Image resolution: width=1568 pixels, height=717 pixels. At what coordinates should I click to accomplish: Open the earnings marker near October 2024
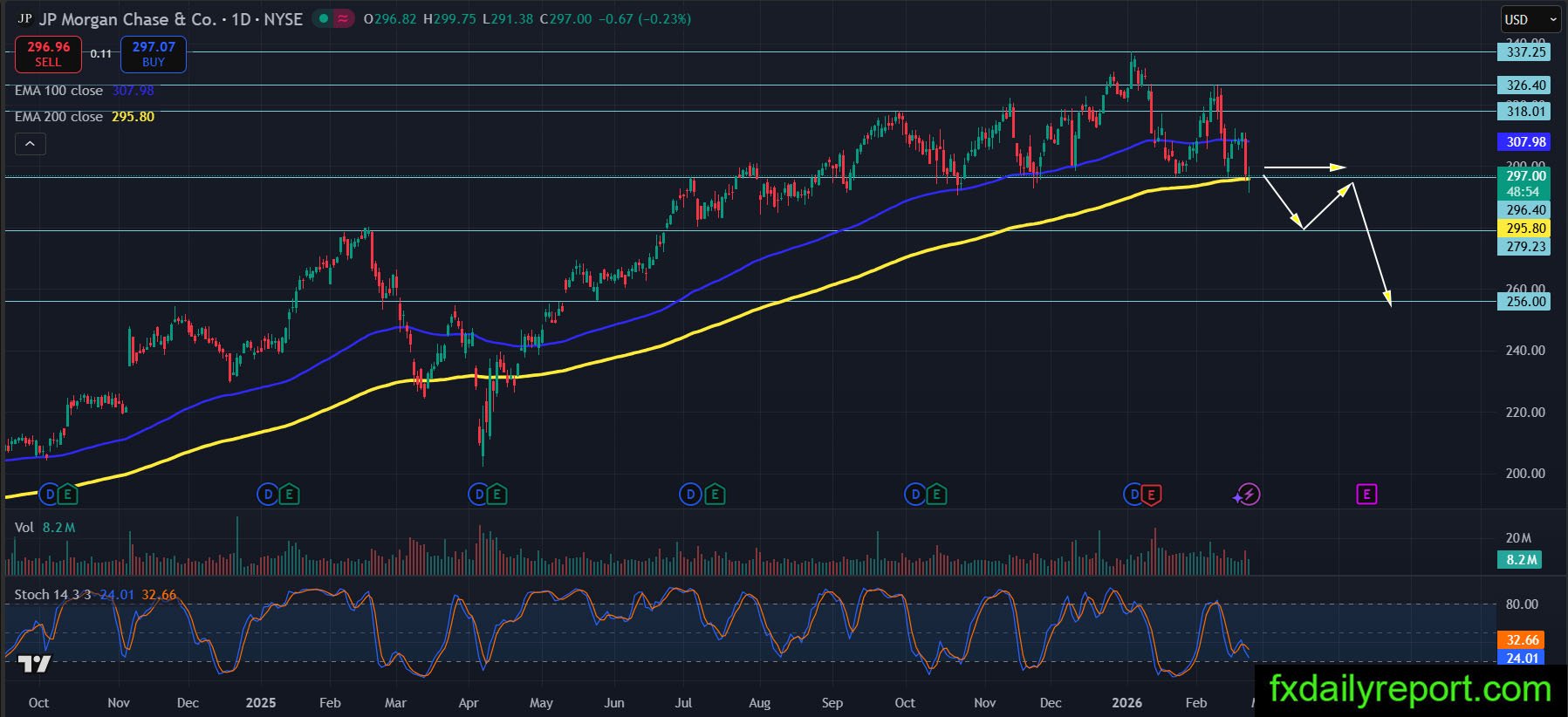[68, 495]
